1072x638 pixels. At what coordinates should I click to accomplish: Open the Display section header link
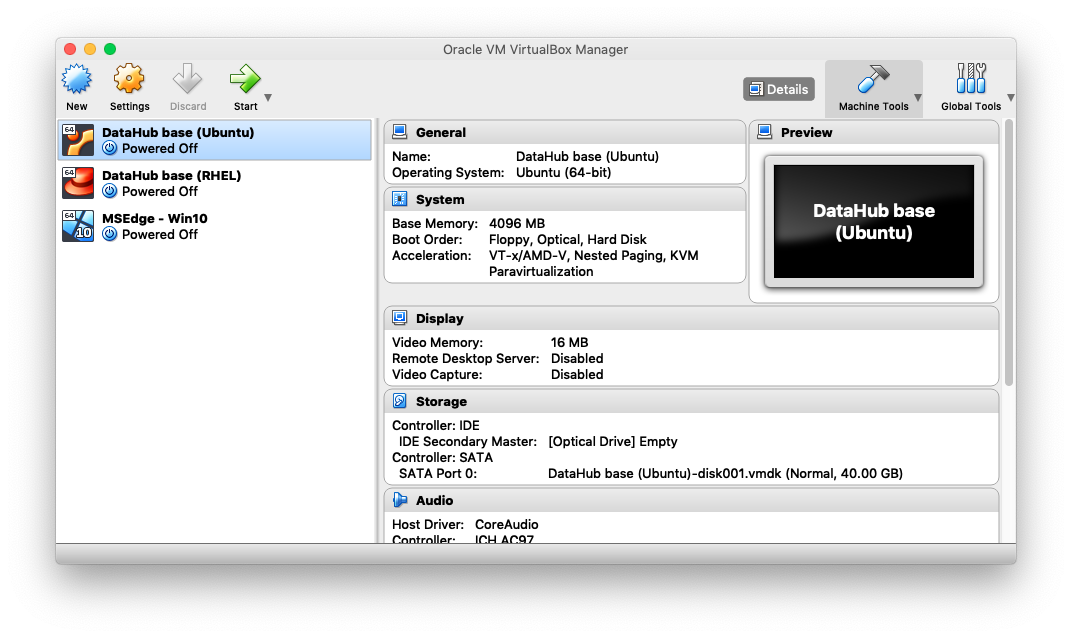[440, 319]
